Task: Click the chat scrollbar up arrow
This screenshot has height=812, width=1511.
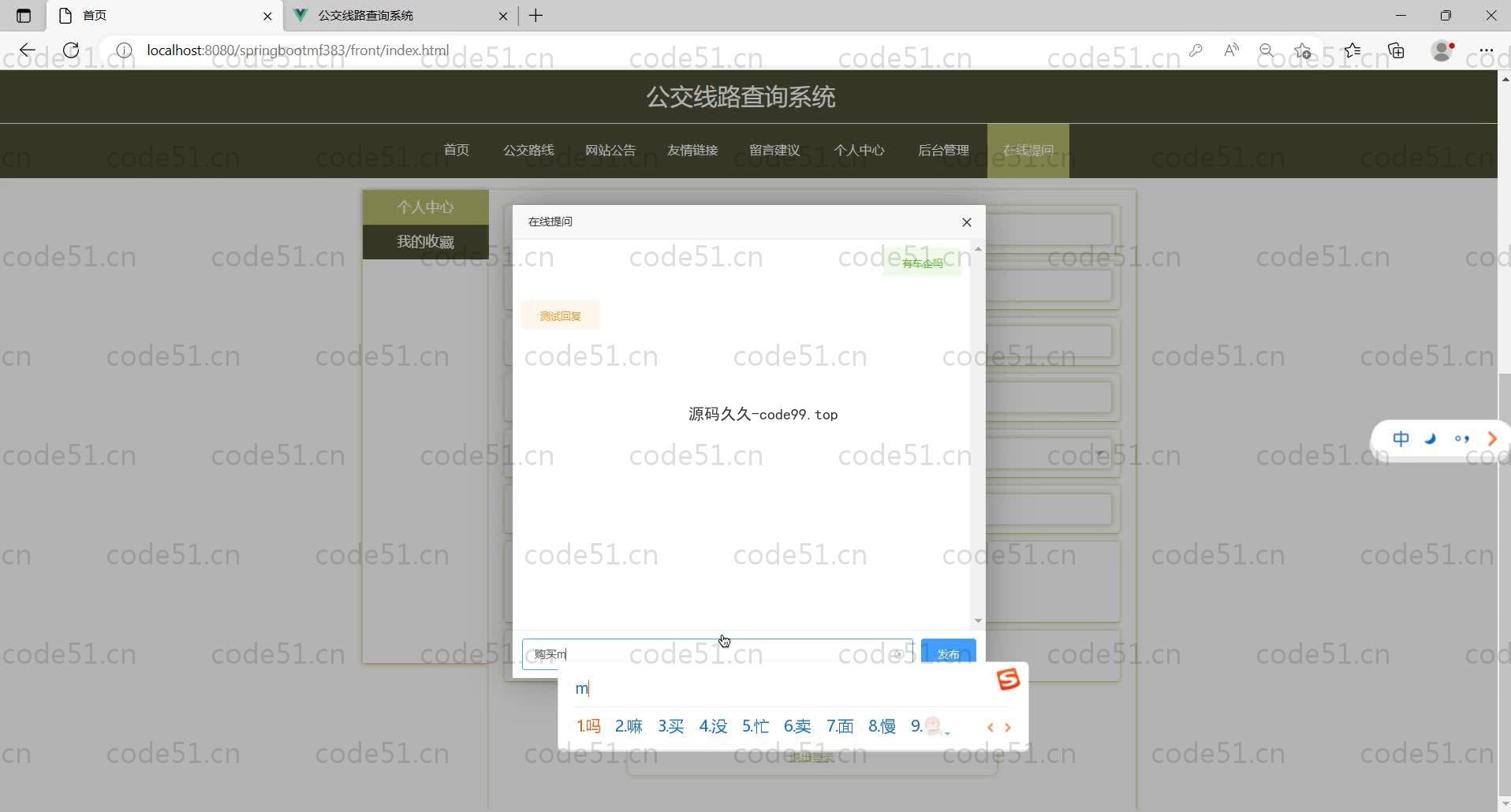Action: pos(978,249)
